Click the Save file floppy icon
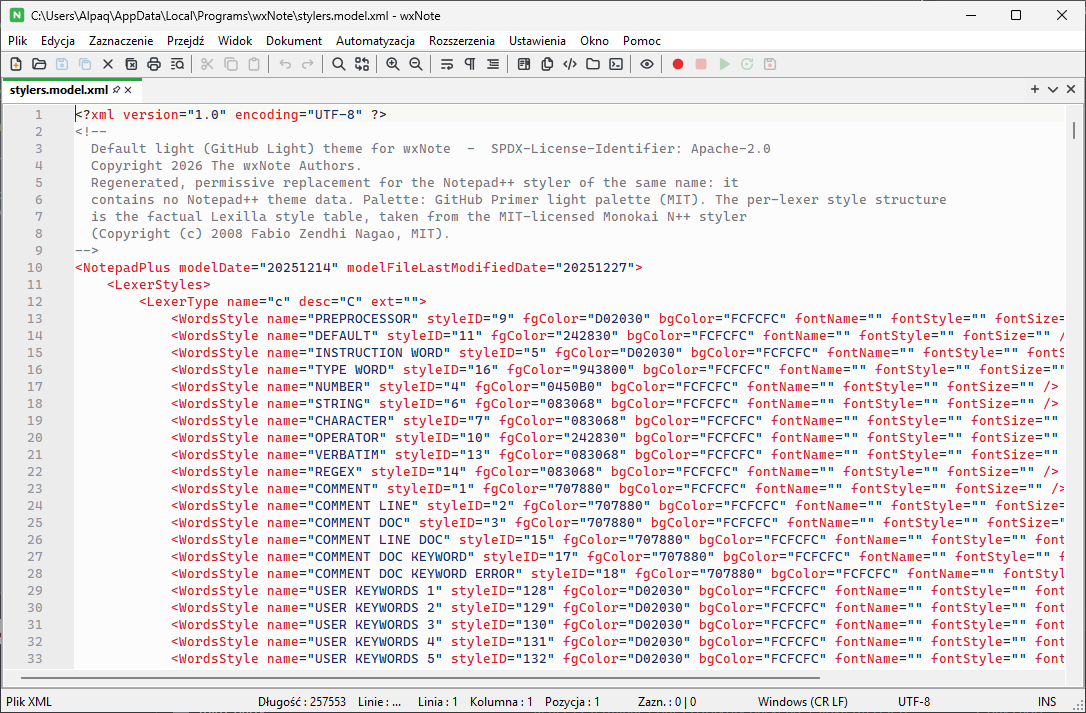The image size is (1086, 713). click(x=62, y=64)
